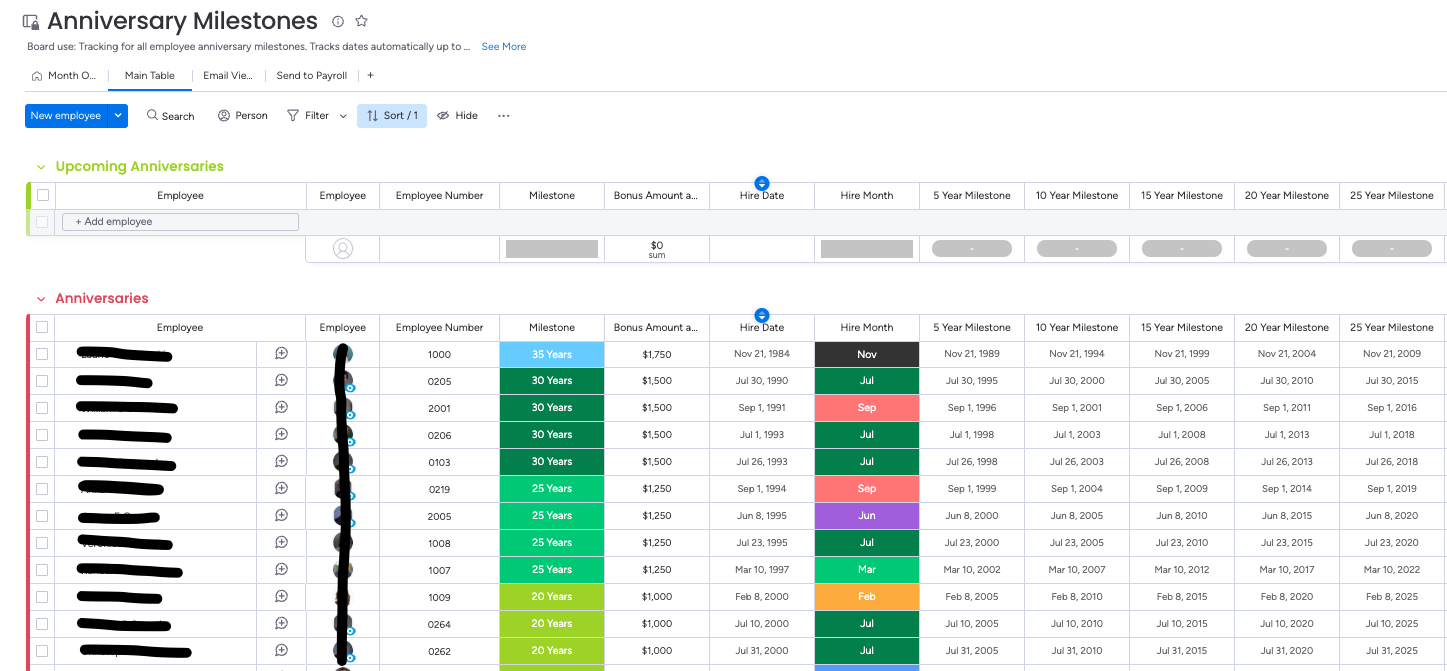The width and height of the screenshot is (1447, 671).
Task: Select all in Upcoming Anniversaries header checkbox
Action: click(x=43, y=195)
